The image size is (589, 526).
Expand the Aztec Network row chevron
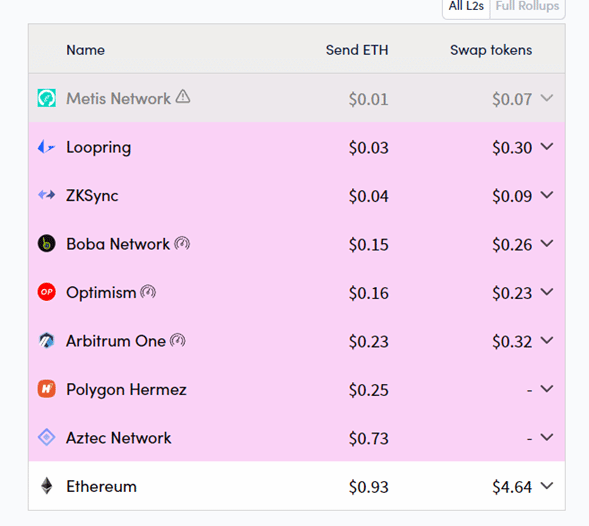pos(547,437)
